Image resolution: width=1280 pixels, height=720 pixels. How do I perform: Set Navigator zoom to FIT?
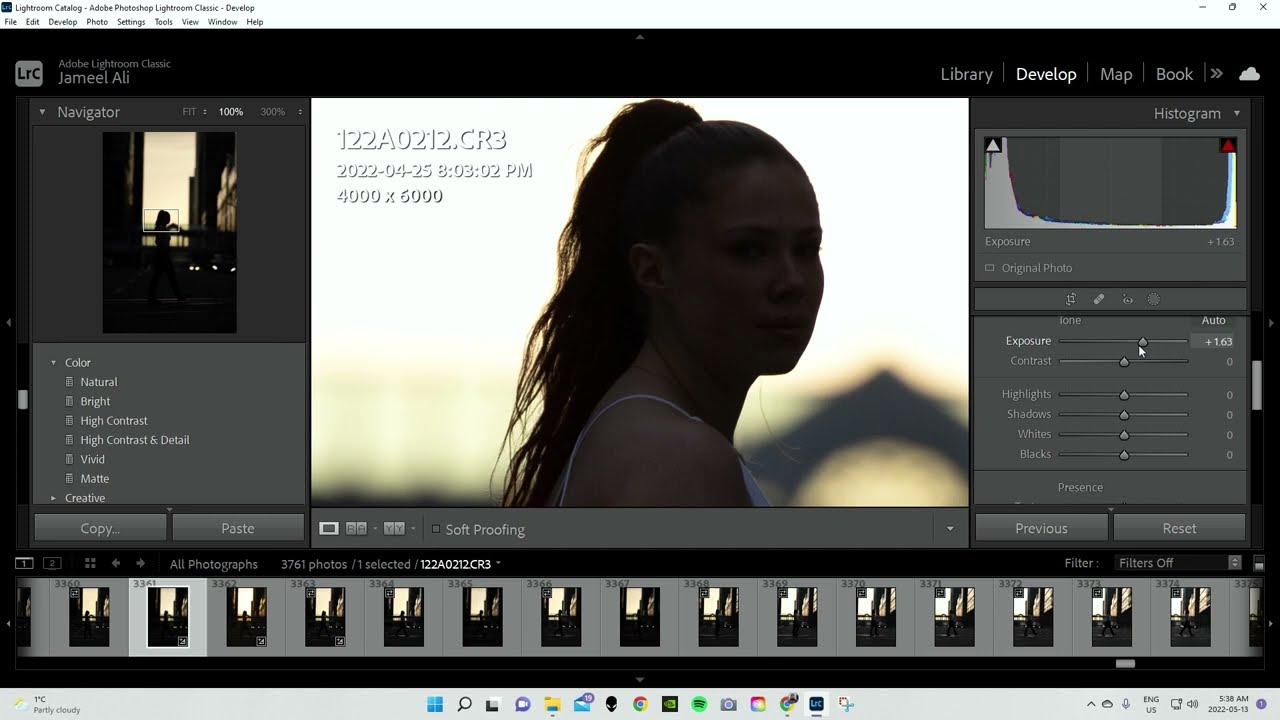pyautogui.click(x=189, y=112)
